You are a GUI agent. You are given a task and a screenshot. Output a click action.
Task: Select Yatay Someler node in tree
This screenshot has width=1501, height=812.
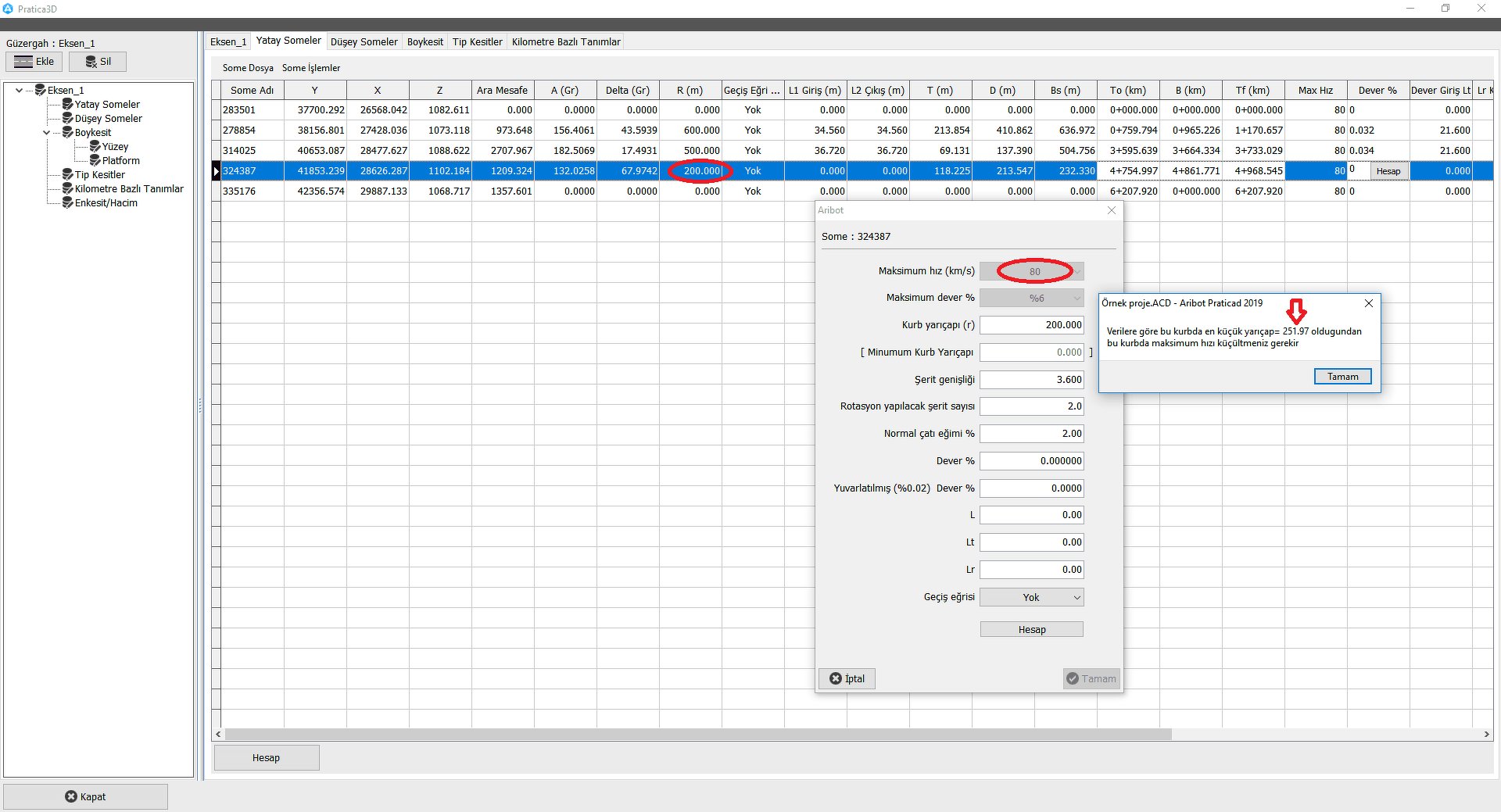[107, 105]
